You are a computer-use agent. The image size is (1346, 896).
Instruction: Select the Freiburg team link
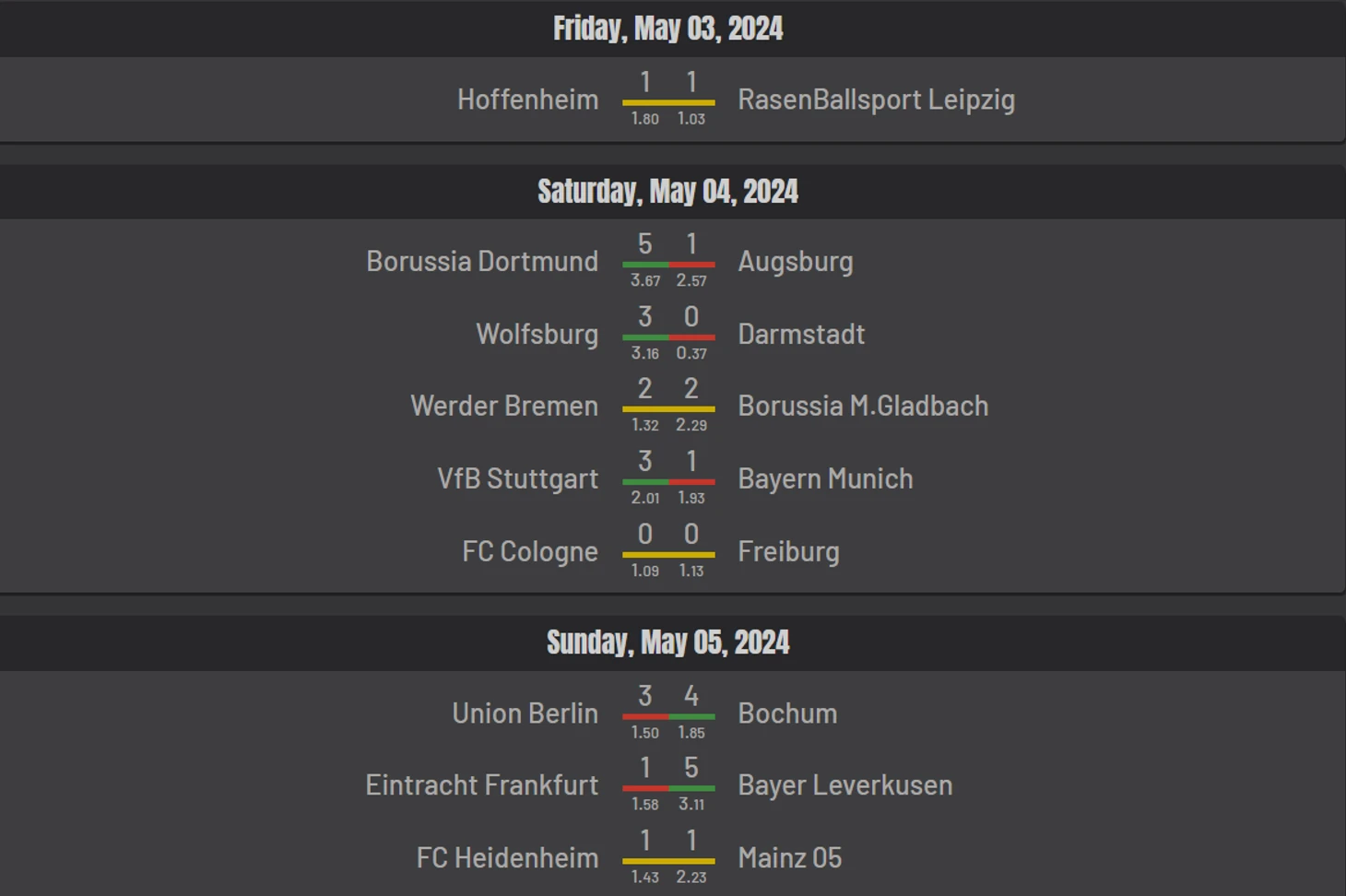788,552
